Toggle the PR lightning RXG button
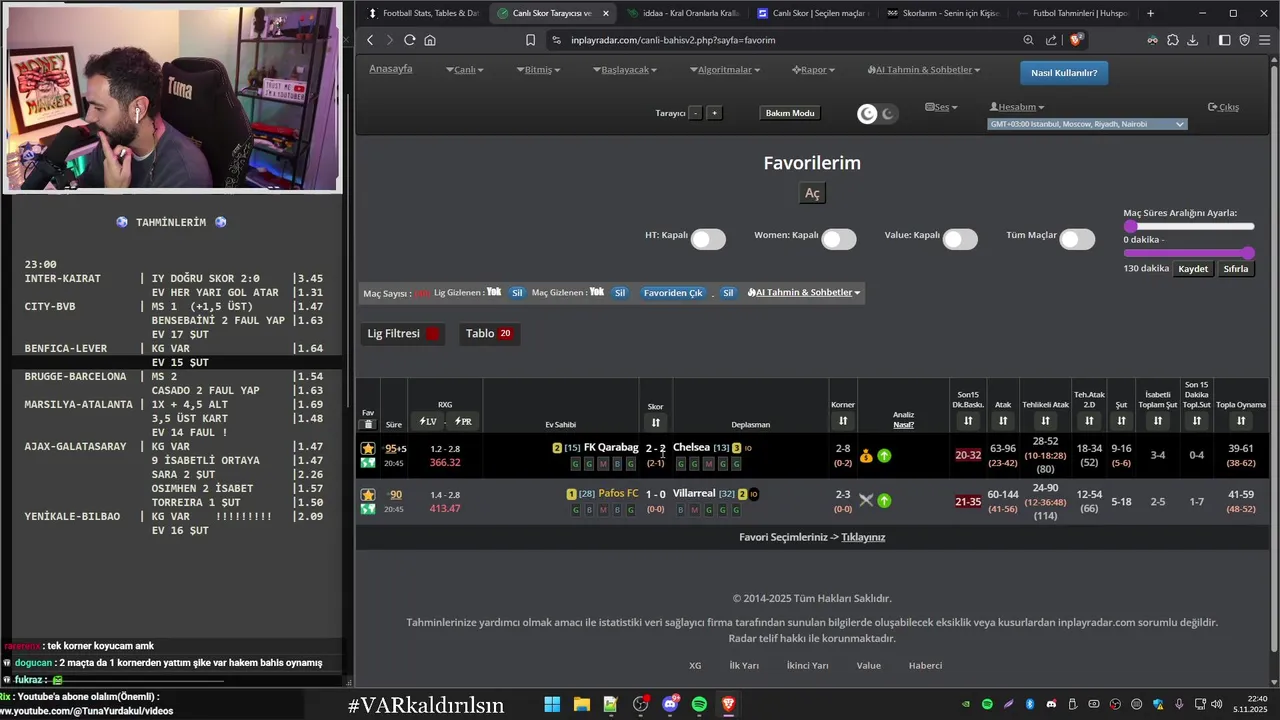Viewport: 1280px width, 720px height. coord(463,422)
